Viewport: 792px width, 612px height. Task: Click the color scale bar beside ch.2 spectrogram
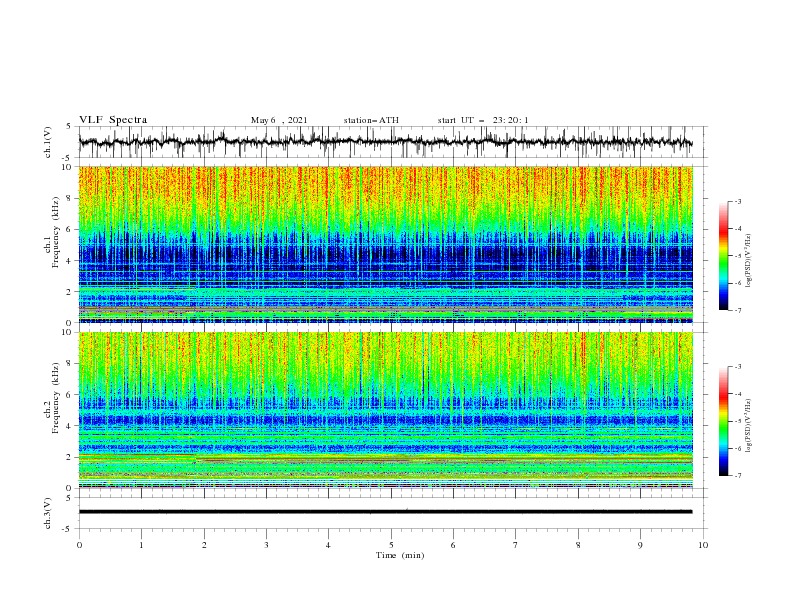(724, 421)
